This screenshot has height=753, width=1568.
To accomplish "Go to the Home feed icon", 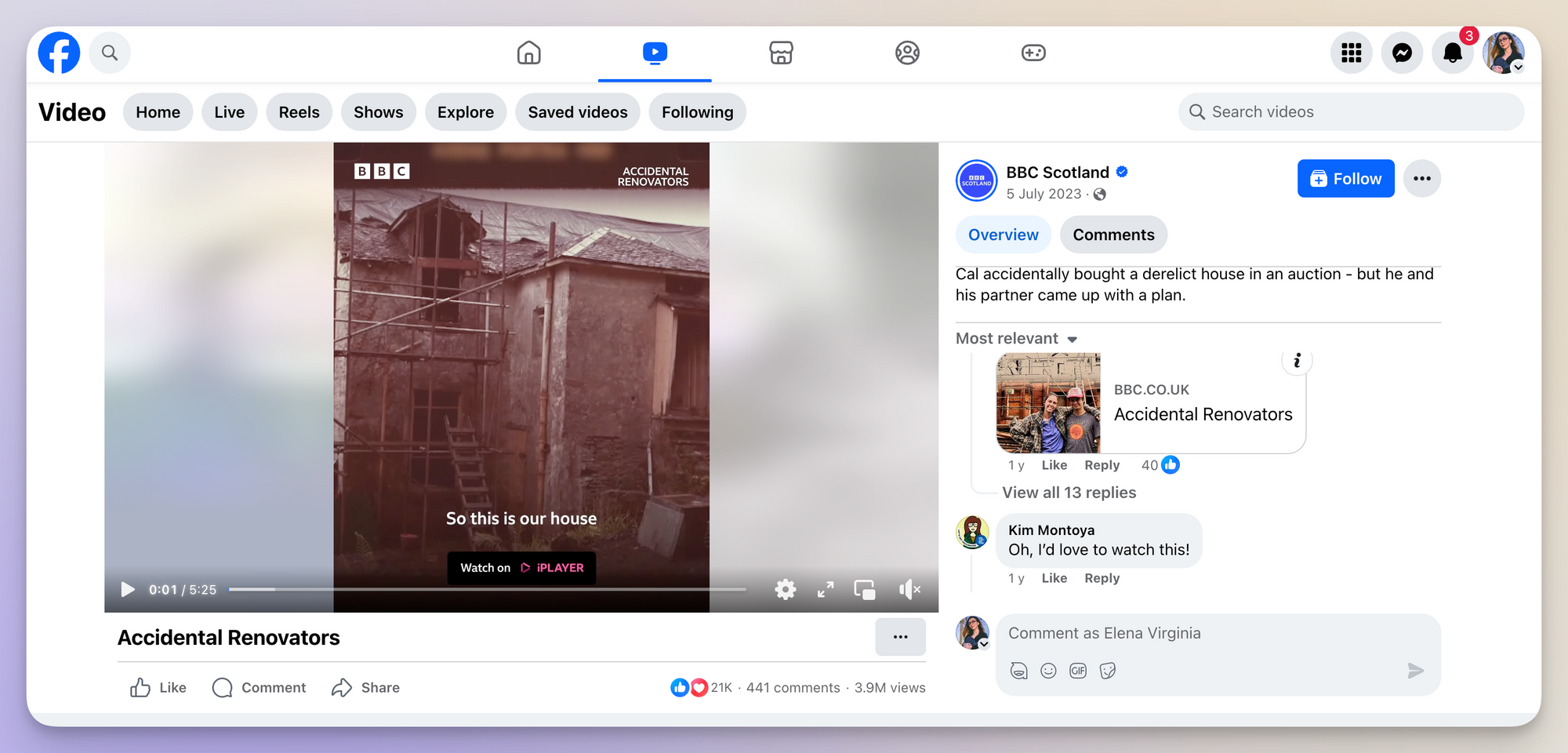I will tap(528, 53).
